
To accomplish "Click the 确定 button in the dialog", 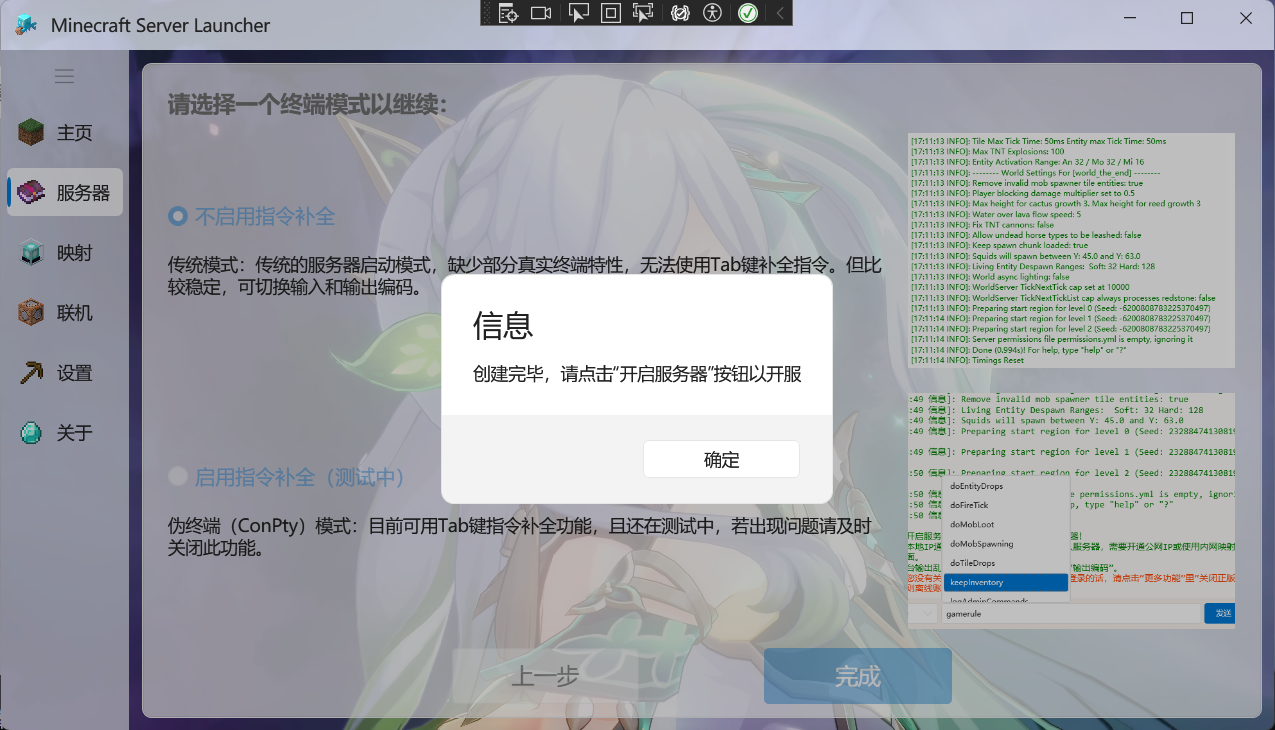I will coord(721,459).
